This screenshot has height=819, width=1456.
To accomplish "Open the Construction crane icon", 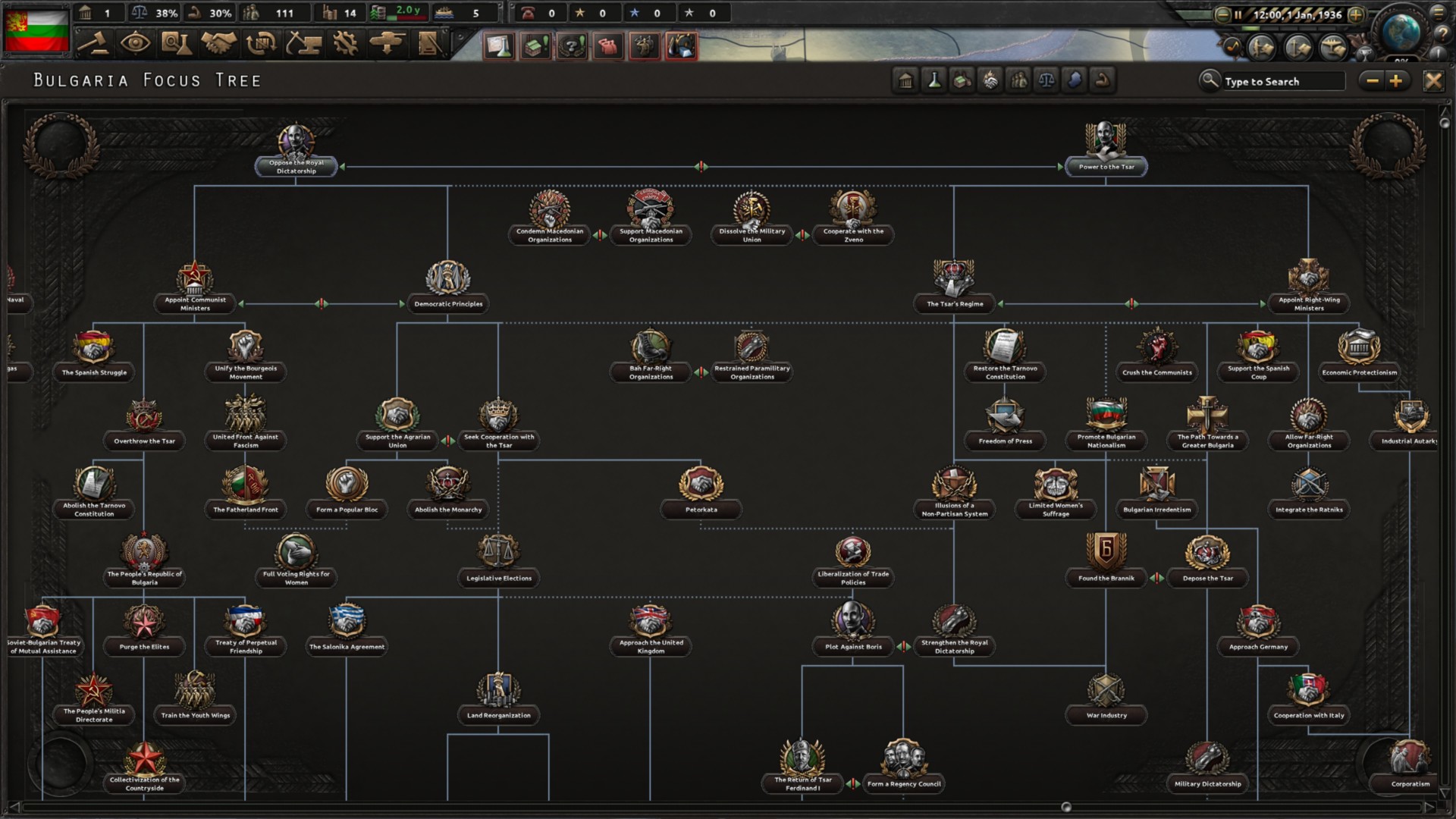I will pos(303,44).
